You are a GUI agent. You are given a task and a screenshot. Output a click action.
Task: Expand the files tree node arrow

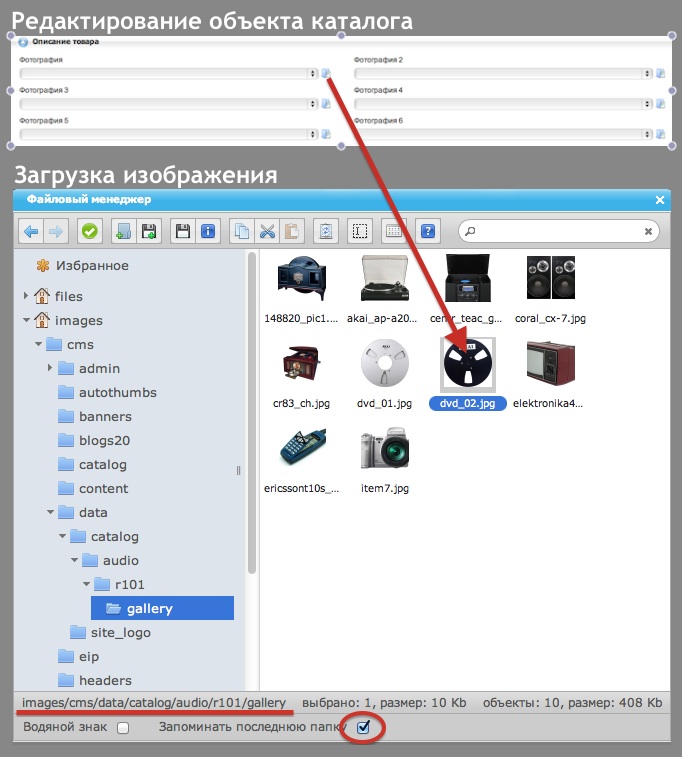tap(26, 295)
